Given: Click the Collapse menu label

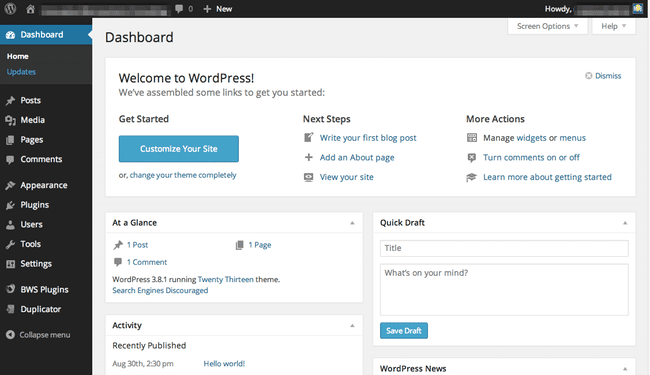Looking at the screenshot, I should [x=45, y=335].
